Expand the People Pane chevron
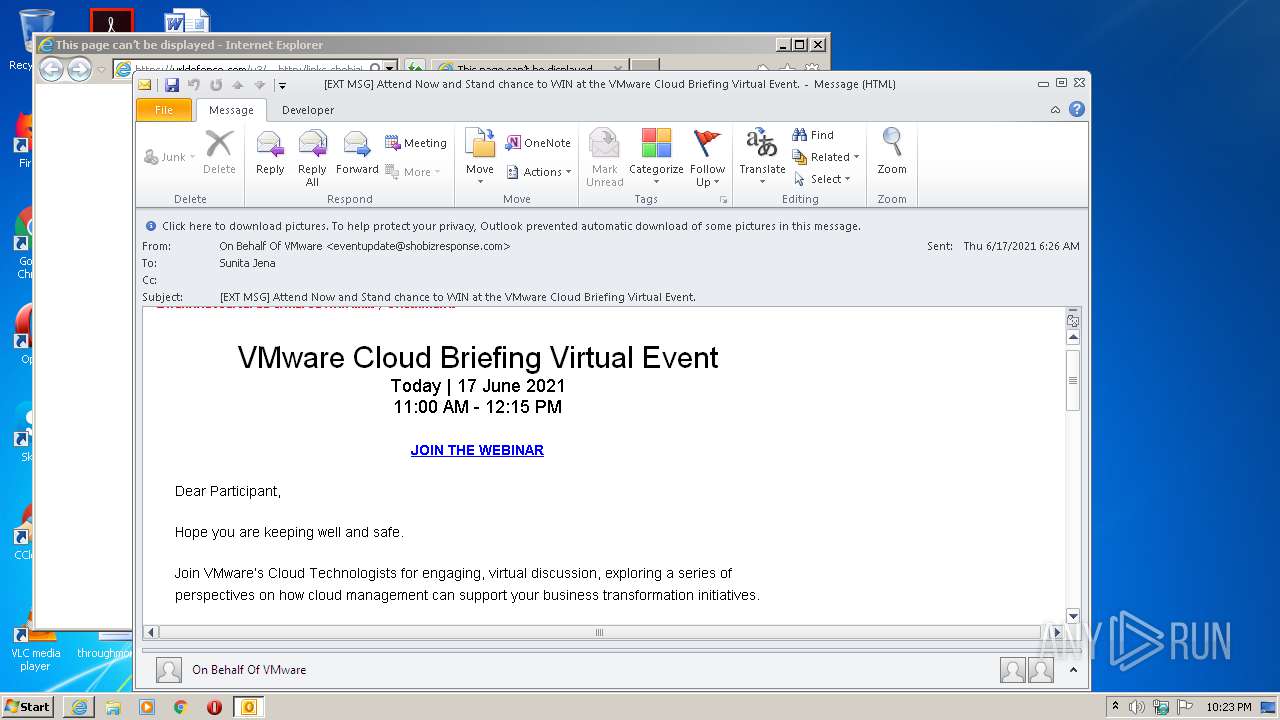This screenshot has height=720, width=1280. (x=1073, y=670)
